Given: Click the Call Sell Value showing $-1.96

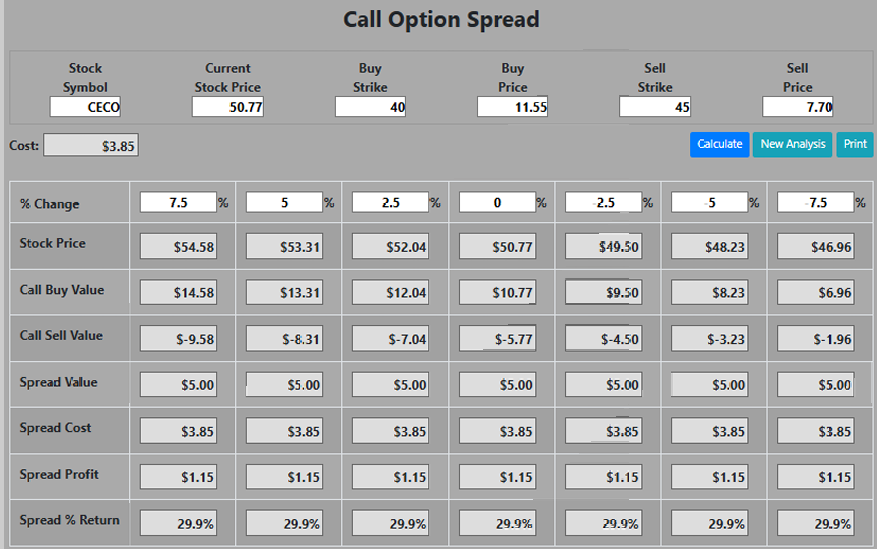Looking at the screenshot, I should point(816,339).
